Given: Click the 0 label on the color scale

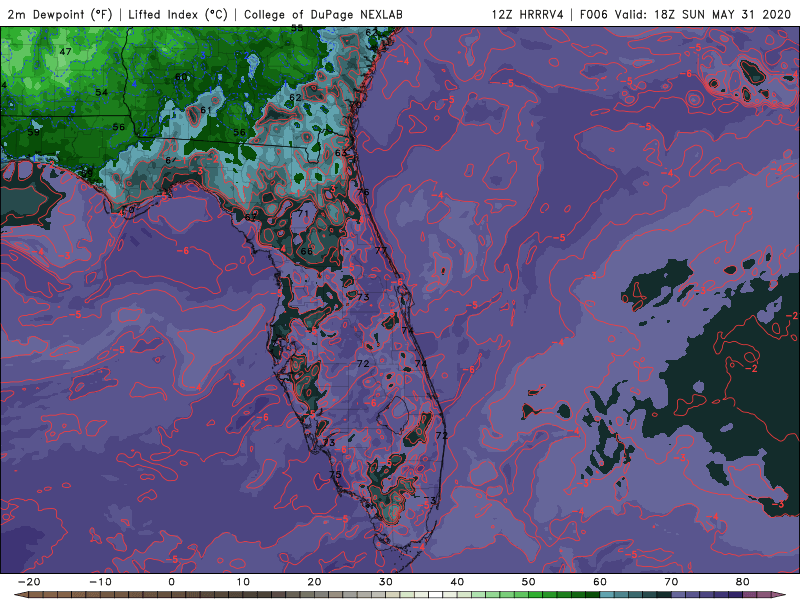Looking at the screenshot, I should tap(171, 582).
